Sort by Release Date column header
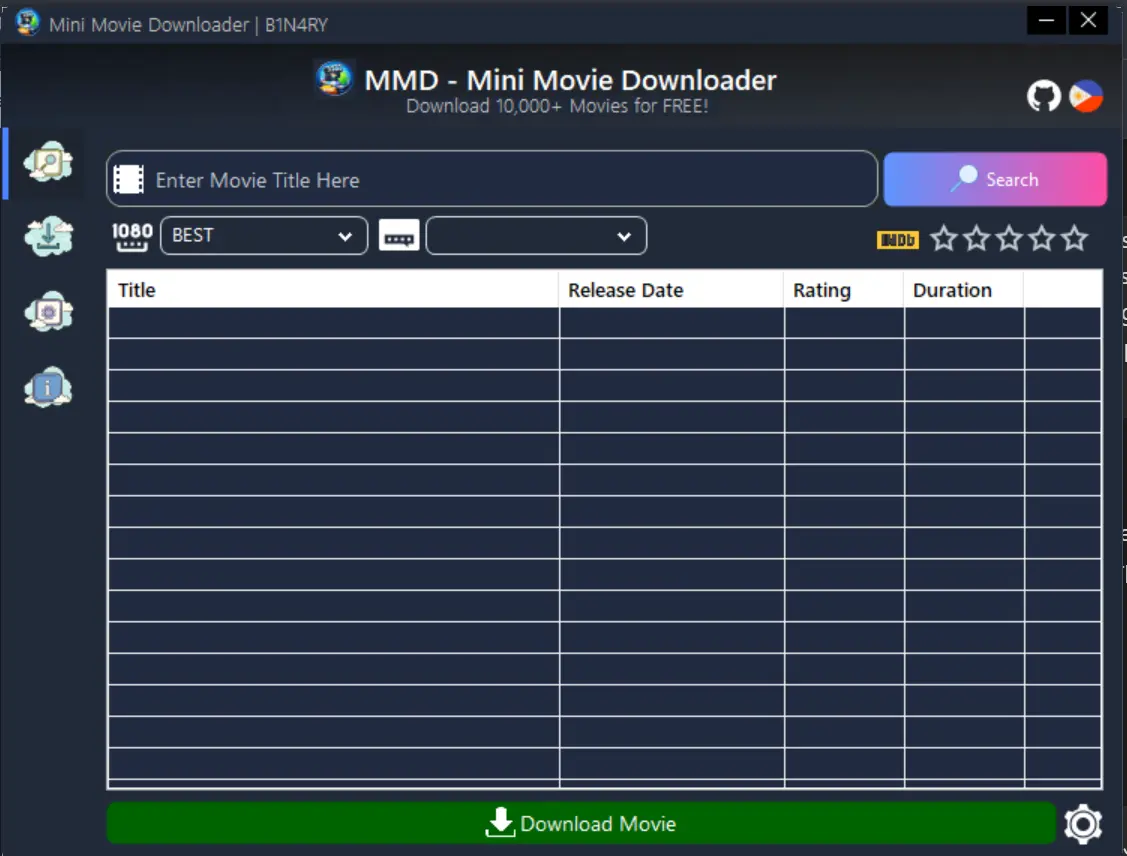 [x=671, y=290]
